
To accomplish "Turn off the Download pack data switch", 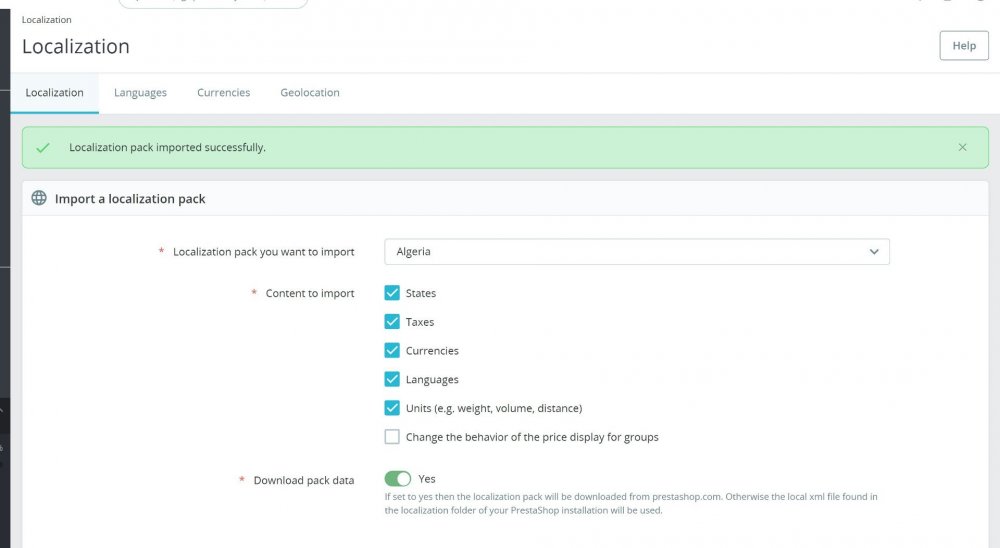I will [398, 479].
